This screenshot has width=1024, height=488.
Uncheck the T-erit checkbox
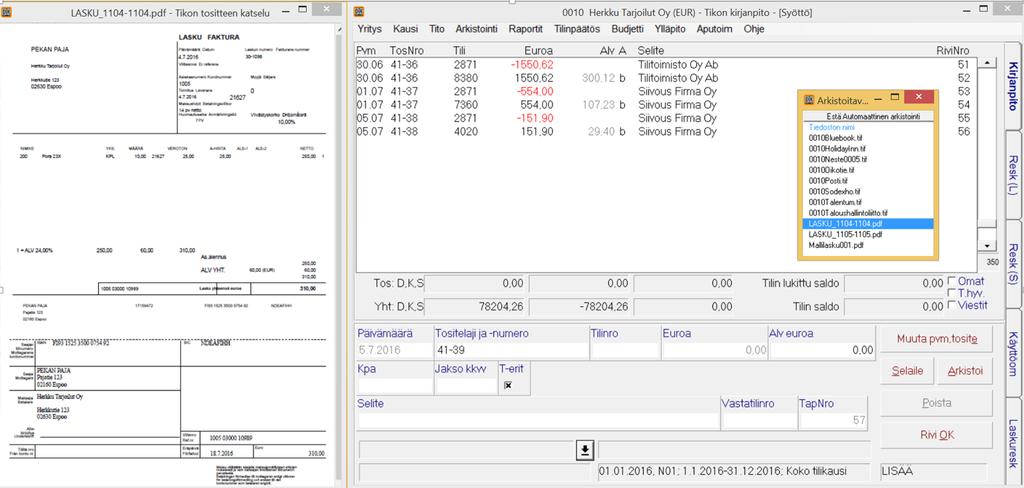coord(507,385)
